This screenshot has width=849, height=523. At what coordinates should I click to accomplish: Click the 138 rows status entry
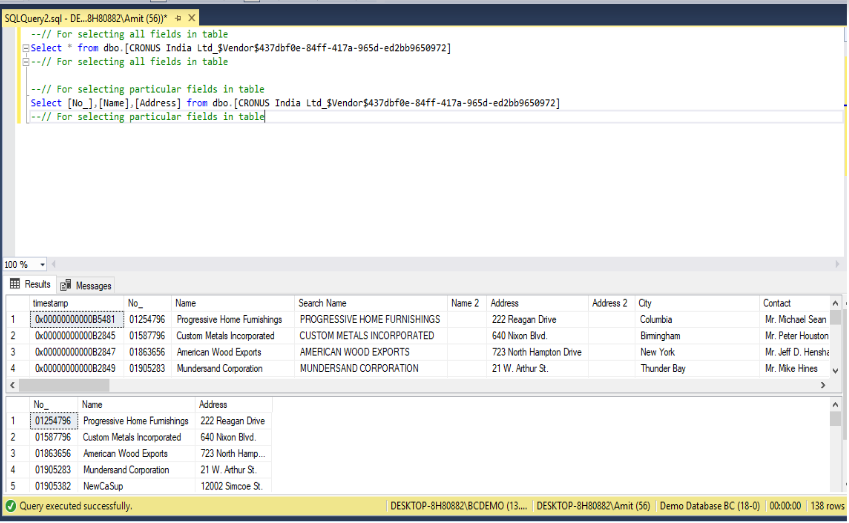pyautogui.click(x=827, y=506)
